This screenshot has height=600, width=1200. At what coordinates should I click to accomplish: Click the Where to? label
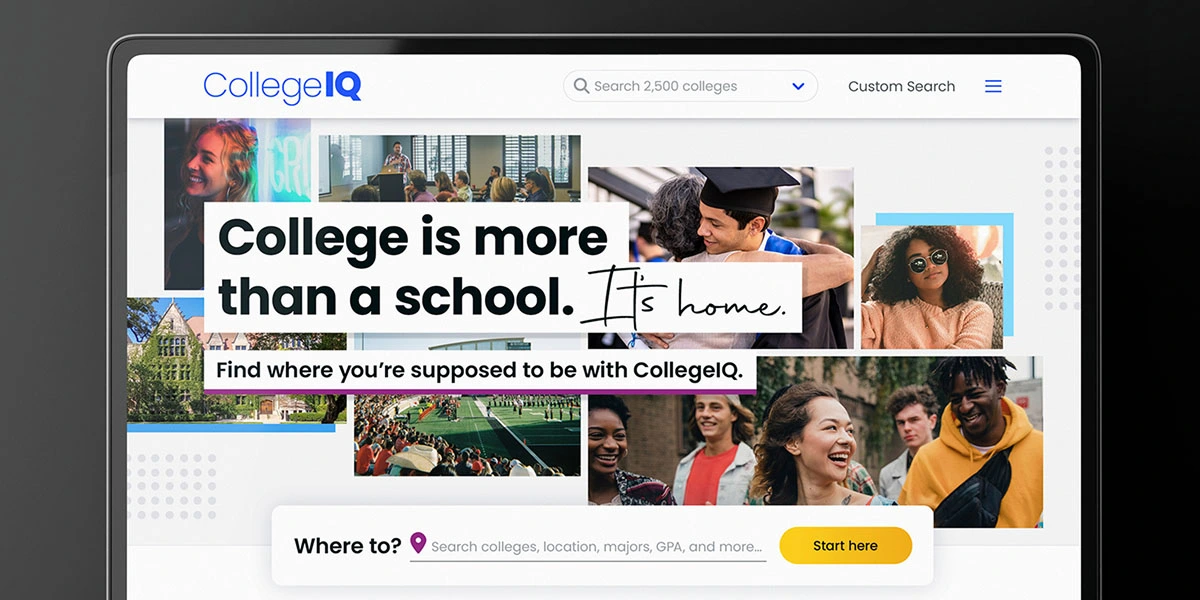tap(347, 546)
